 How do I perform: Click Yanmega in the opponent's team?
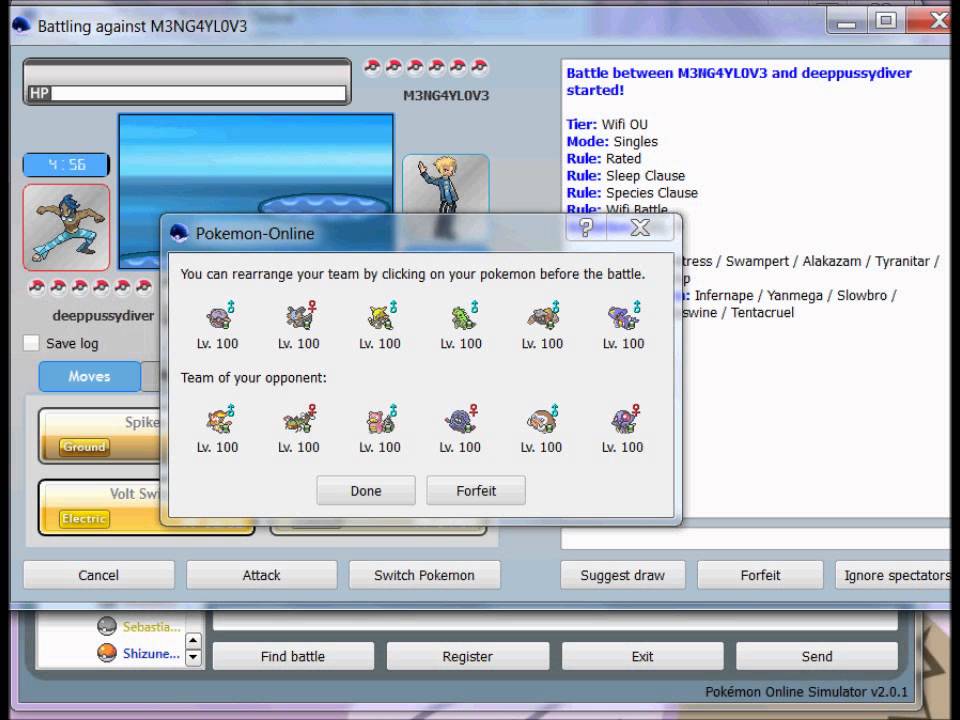coord(299,420)
